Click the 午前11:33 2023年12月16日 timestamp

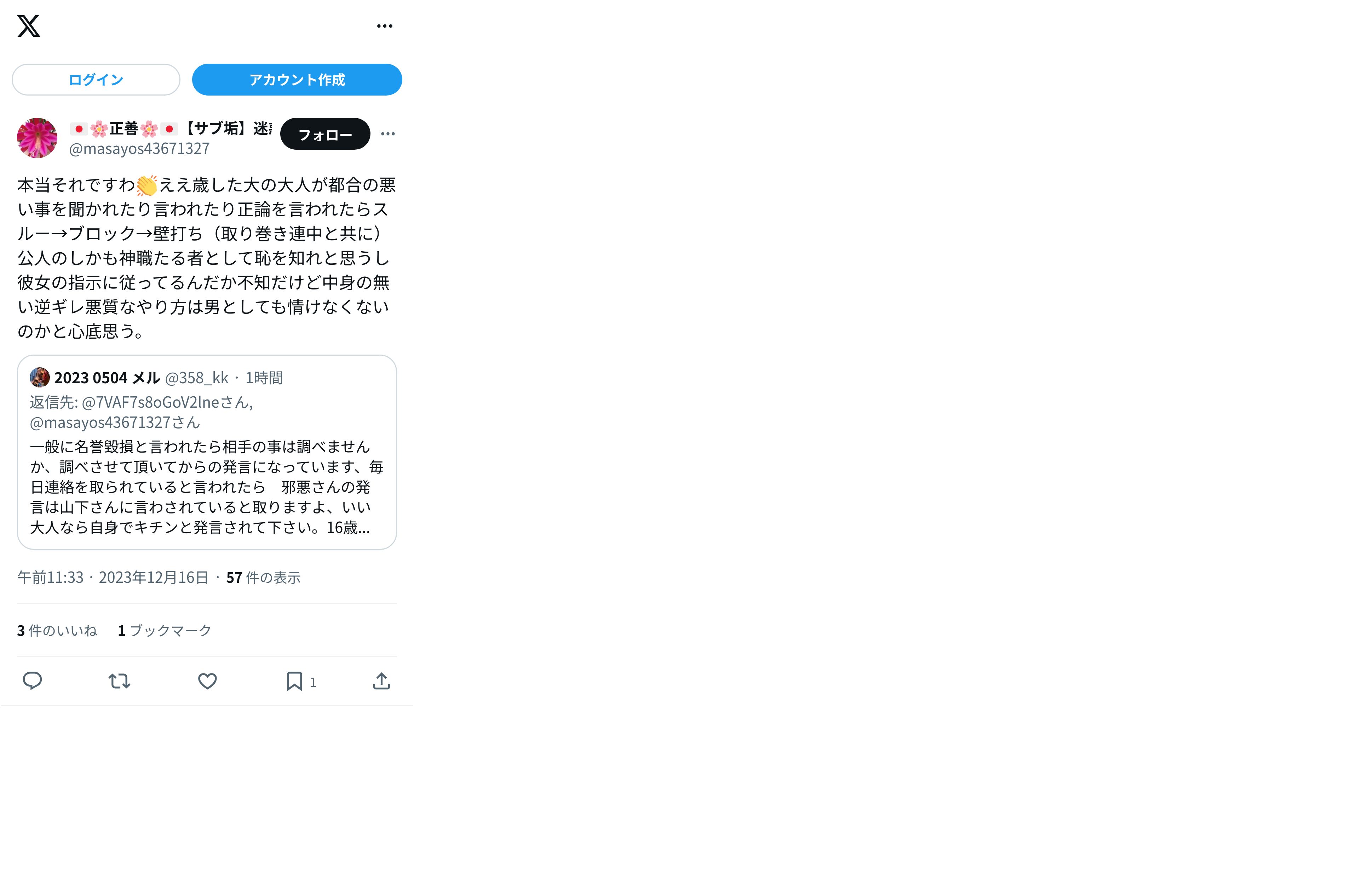click(113, 578)
